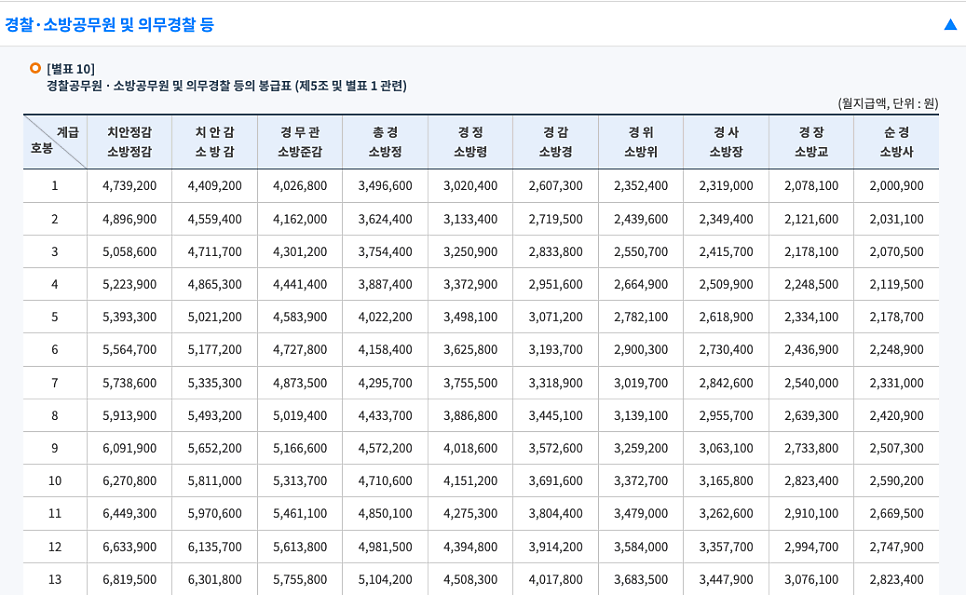Click the 경장 소방교 column header

(x=811, y=142)
